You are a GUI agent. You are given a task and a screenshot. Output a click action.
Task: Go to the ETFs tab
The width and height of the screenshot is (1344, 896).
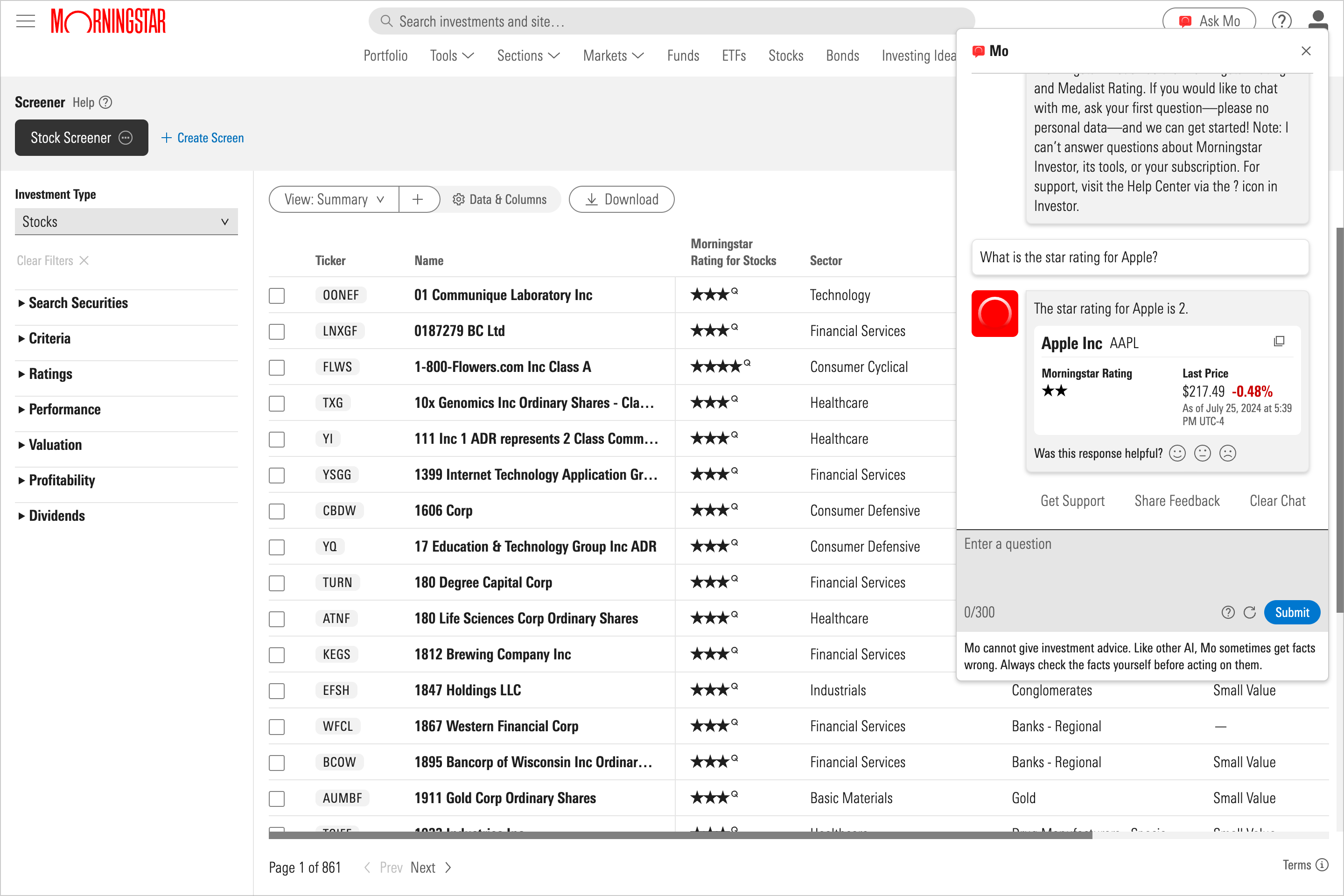(734, 56)
